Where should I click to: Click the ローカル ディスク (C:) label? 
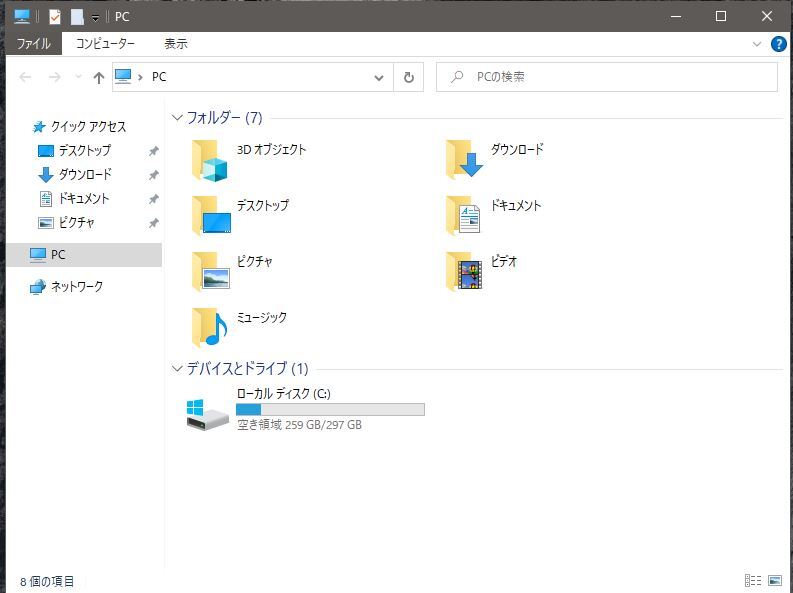(x=284, y=394)
